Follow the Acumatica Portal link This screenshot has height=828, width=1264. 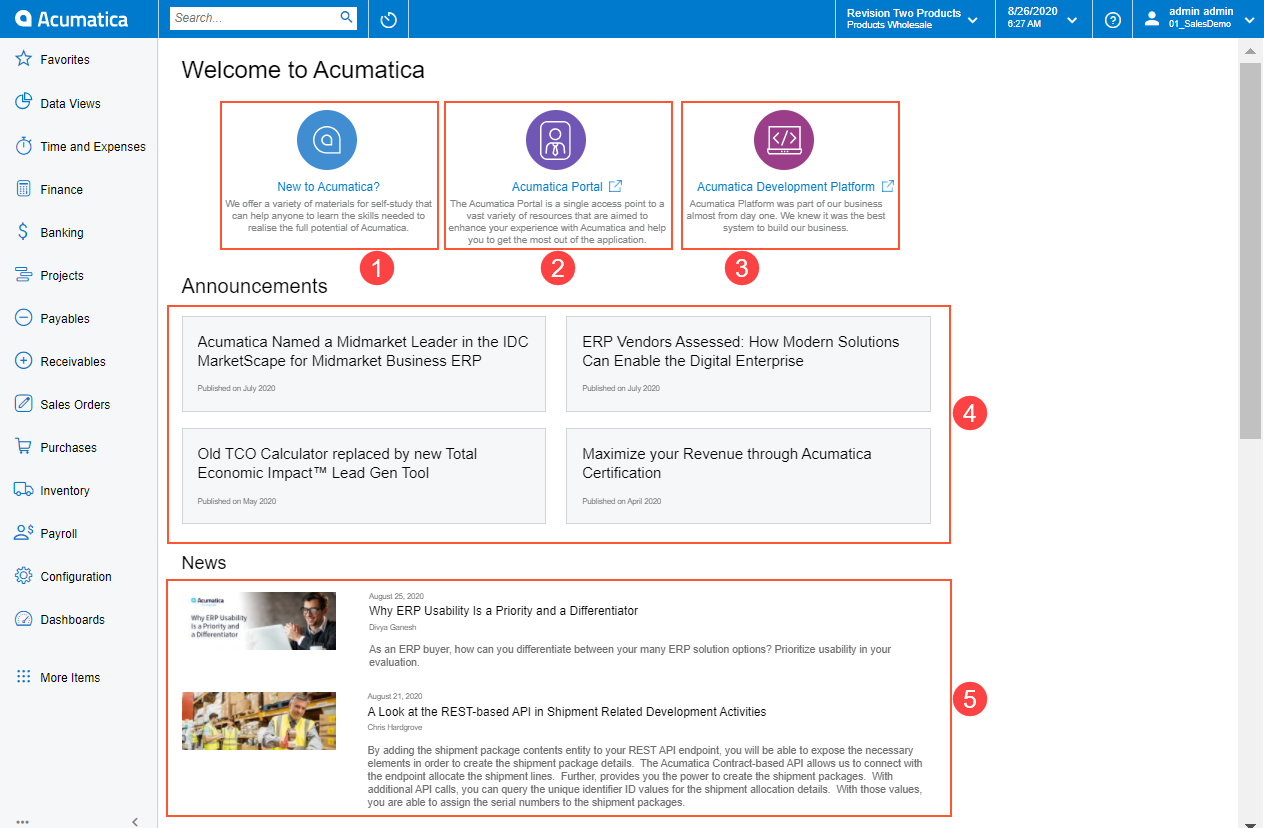[557, 187]
